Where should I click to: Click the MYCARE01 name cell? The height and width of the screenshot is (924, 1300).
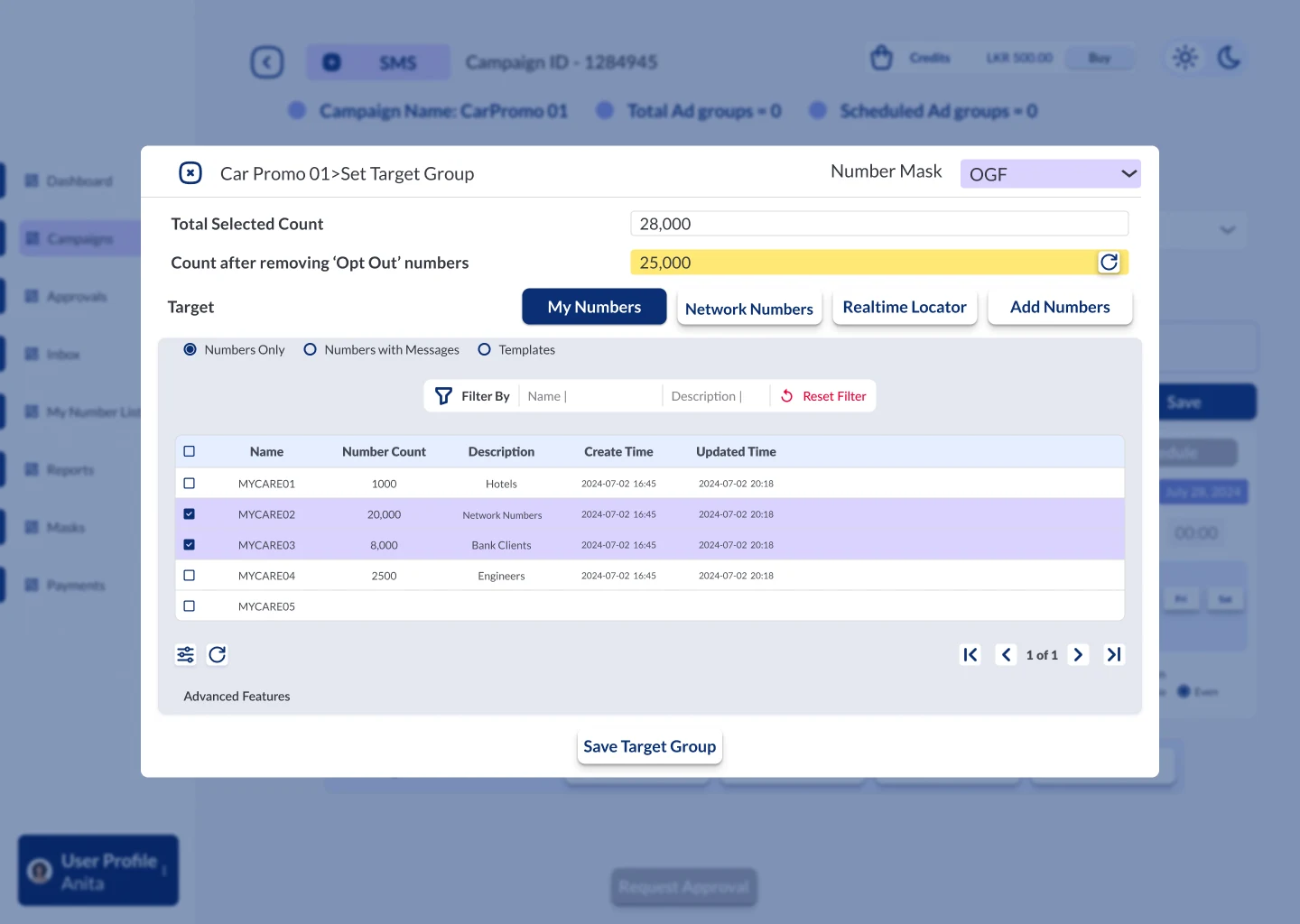click(266, 485)
